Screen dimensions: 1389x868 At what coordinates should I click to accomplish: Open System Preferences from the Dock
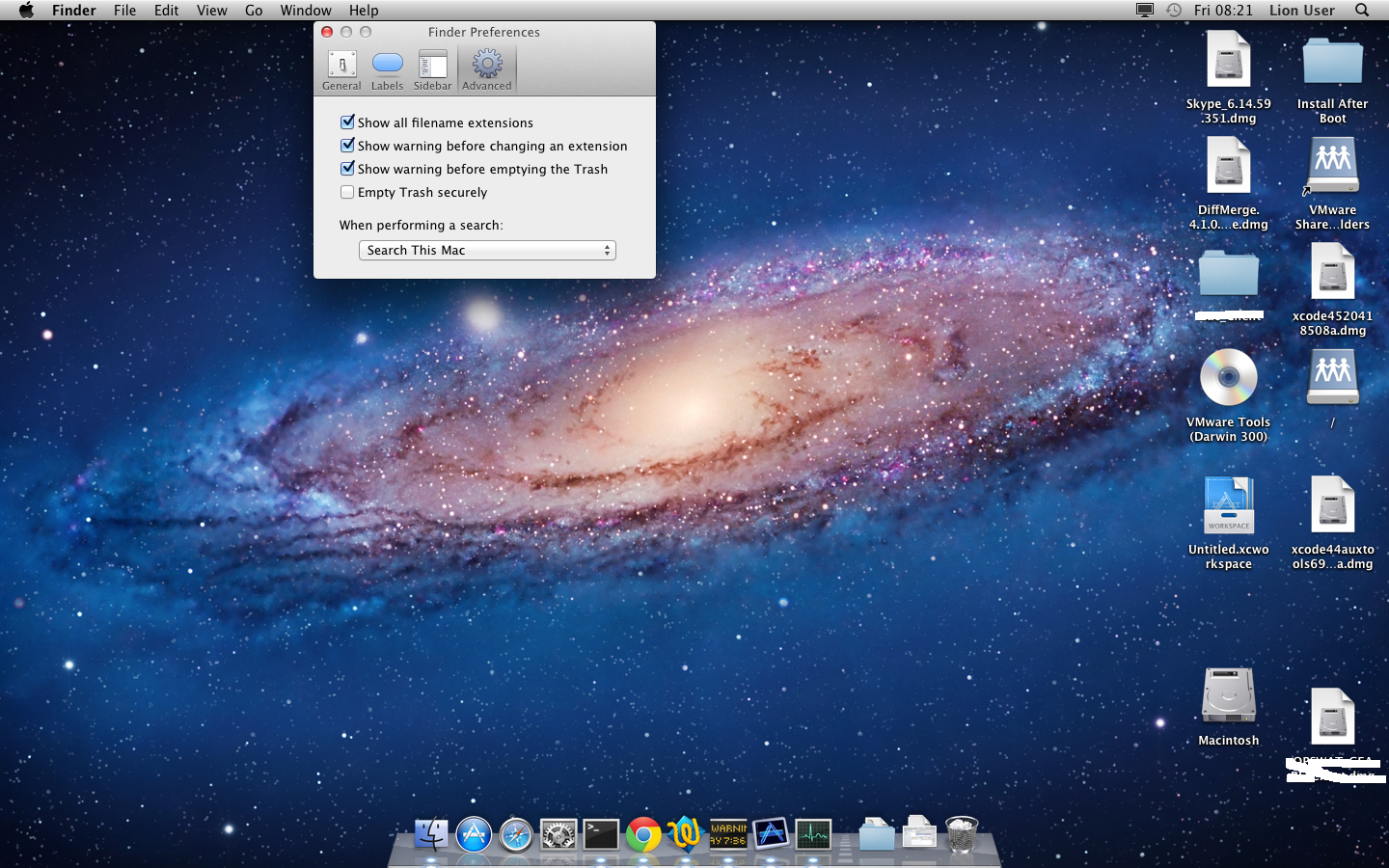click(558, 834)
